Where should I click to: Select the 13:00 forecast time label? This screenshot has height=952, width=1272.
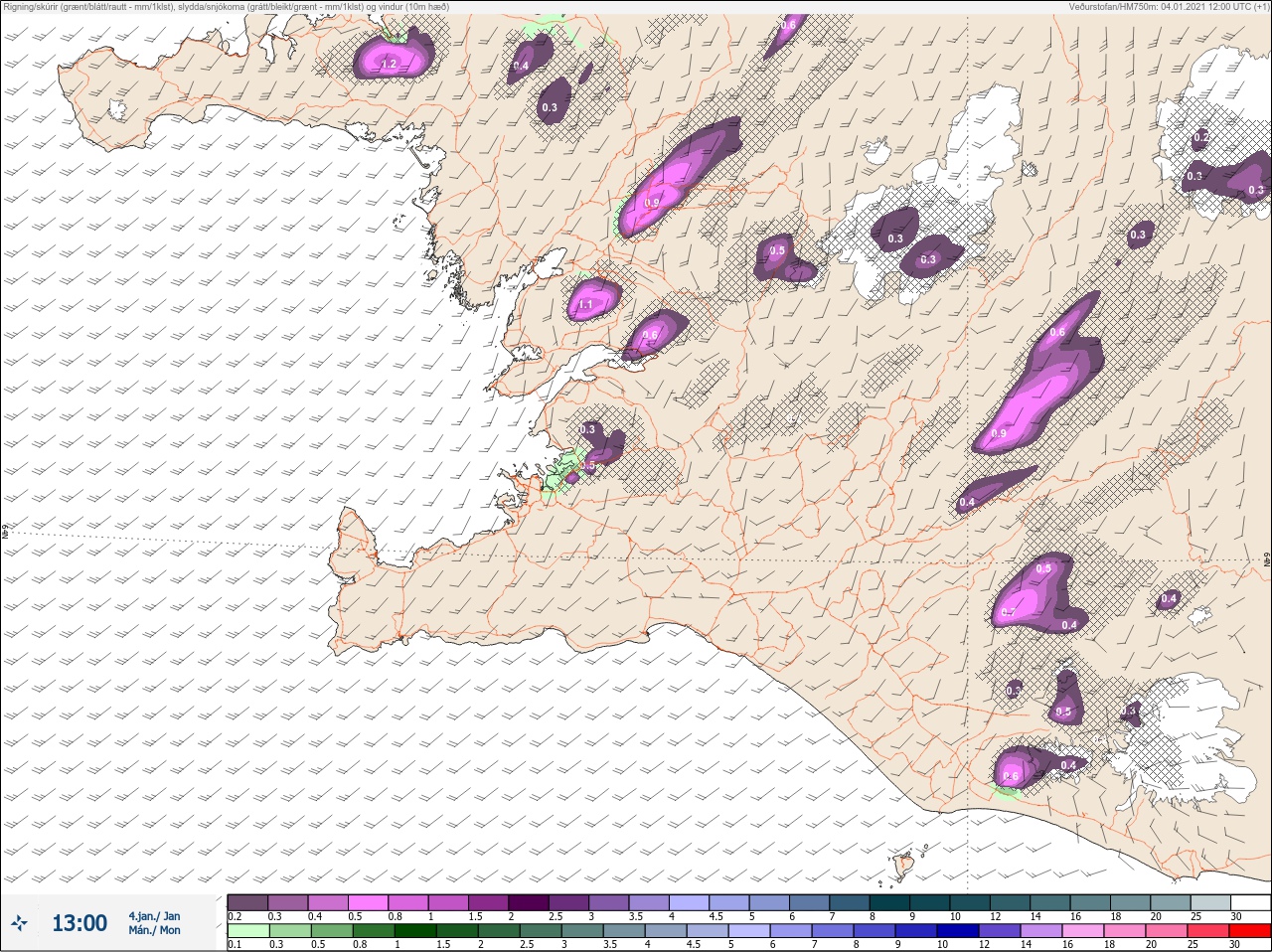[x=79, y=923]
